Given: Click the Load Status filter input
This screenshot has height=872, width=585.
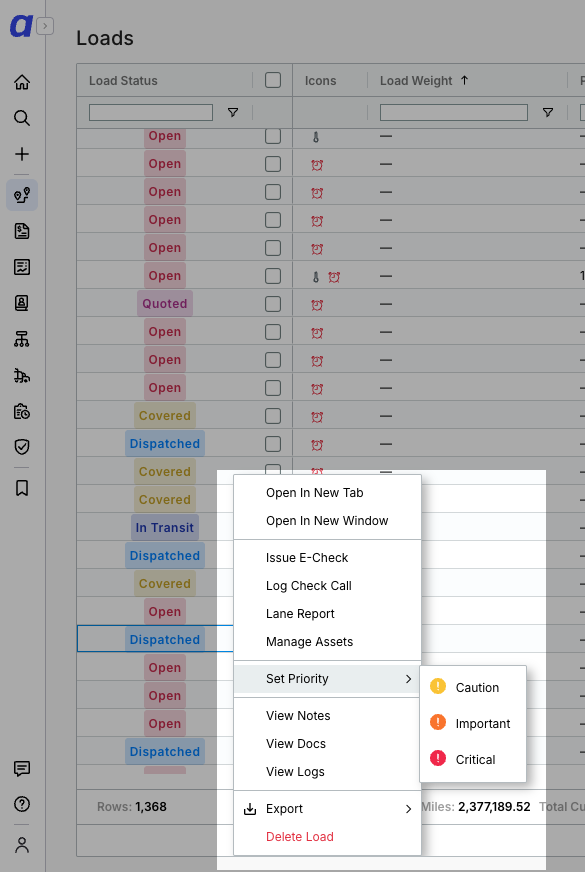Looking at the screenshot, I should 151,112.
